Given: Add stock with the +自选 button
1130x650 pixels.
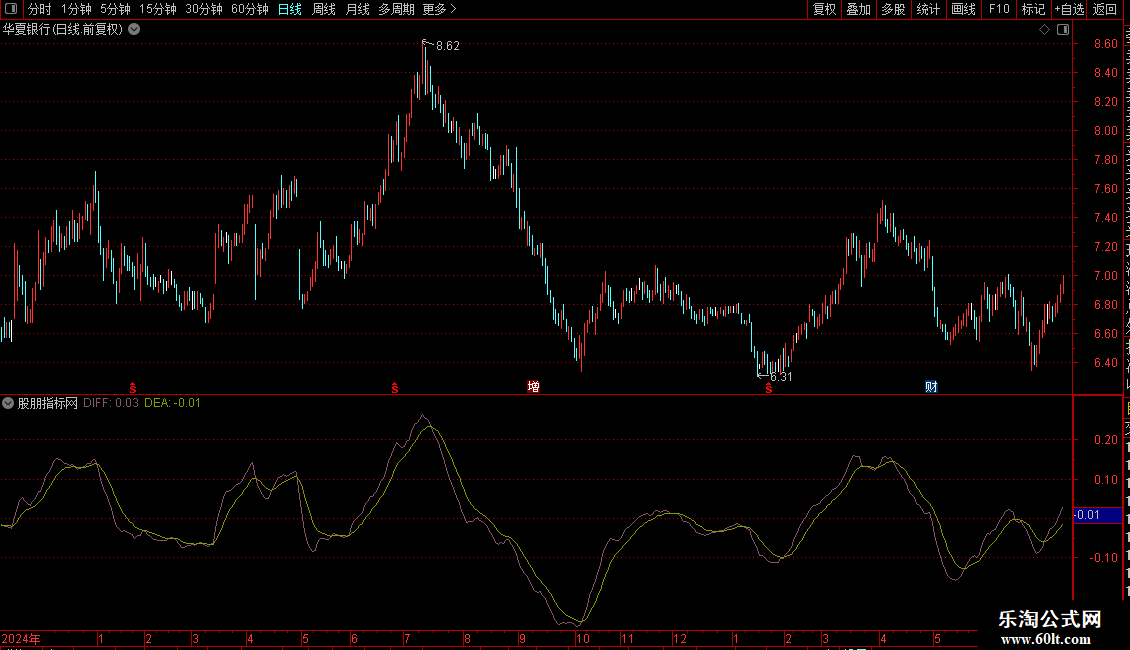Looking at the screenshot, I should click(x=1069, y=9).
